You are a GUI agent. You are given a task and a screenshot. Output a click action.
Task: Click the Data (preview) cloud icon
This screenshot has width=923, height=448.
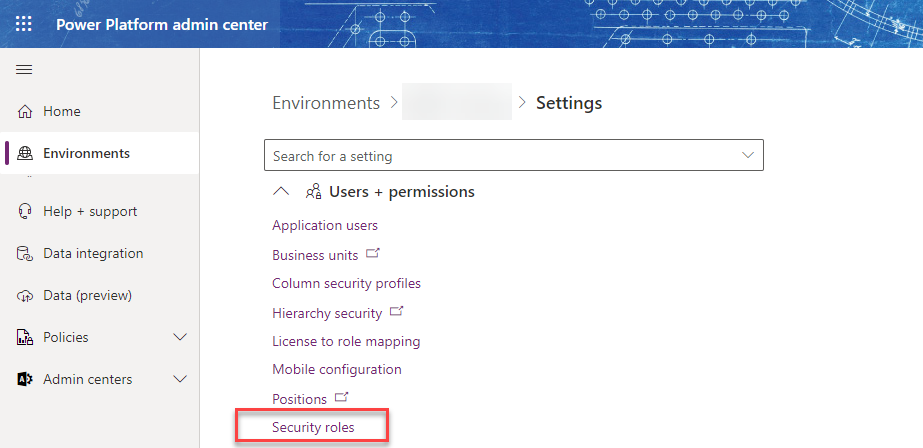click(24, 296)
